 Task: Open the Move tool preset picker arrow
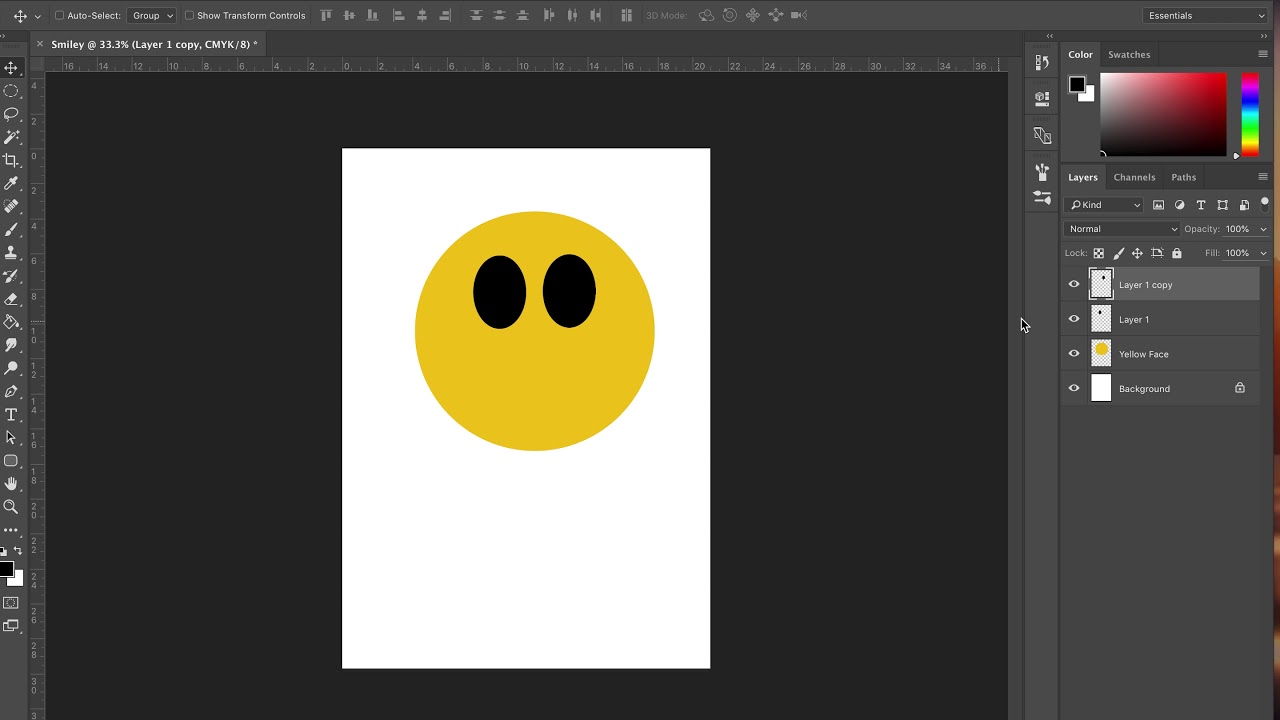coord(37,16)
